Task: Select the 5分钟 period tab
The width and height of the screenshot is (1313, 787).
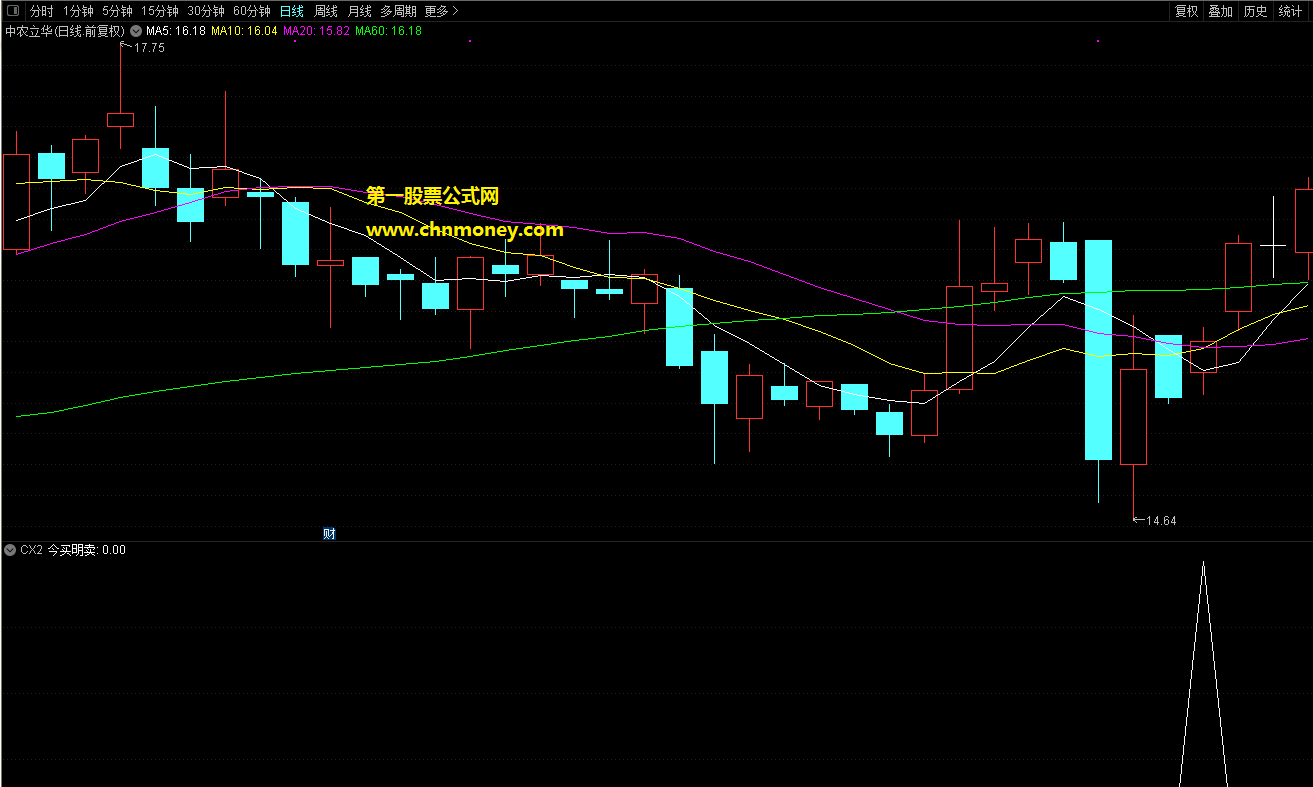Action: [117, 11]
